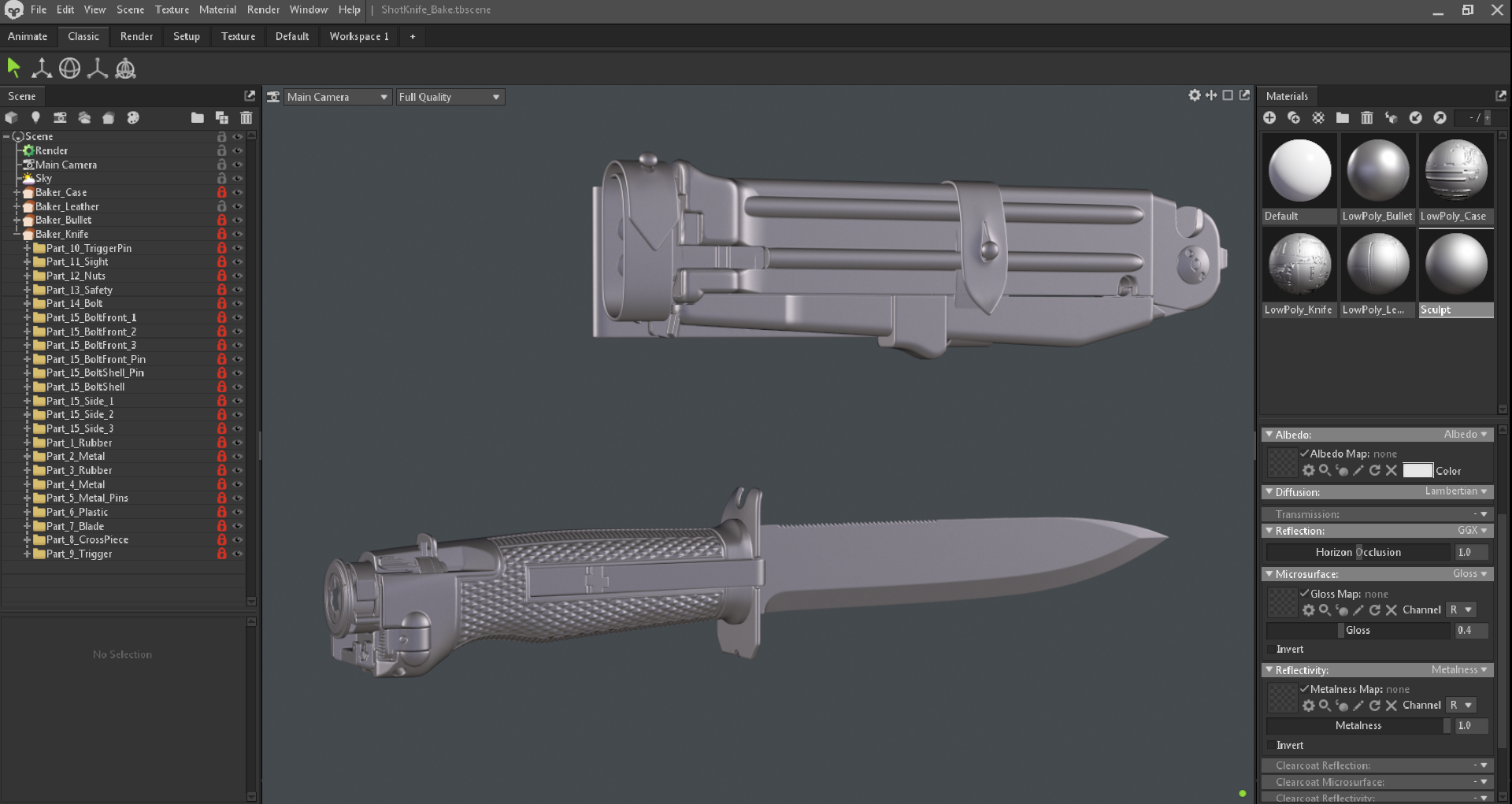Viewport: 1512px width, 804px height.
Task: Open Albedo model dropdown
Action: pos(1465,435)
